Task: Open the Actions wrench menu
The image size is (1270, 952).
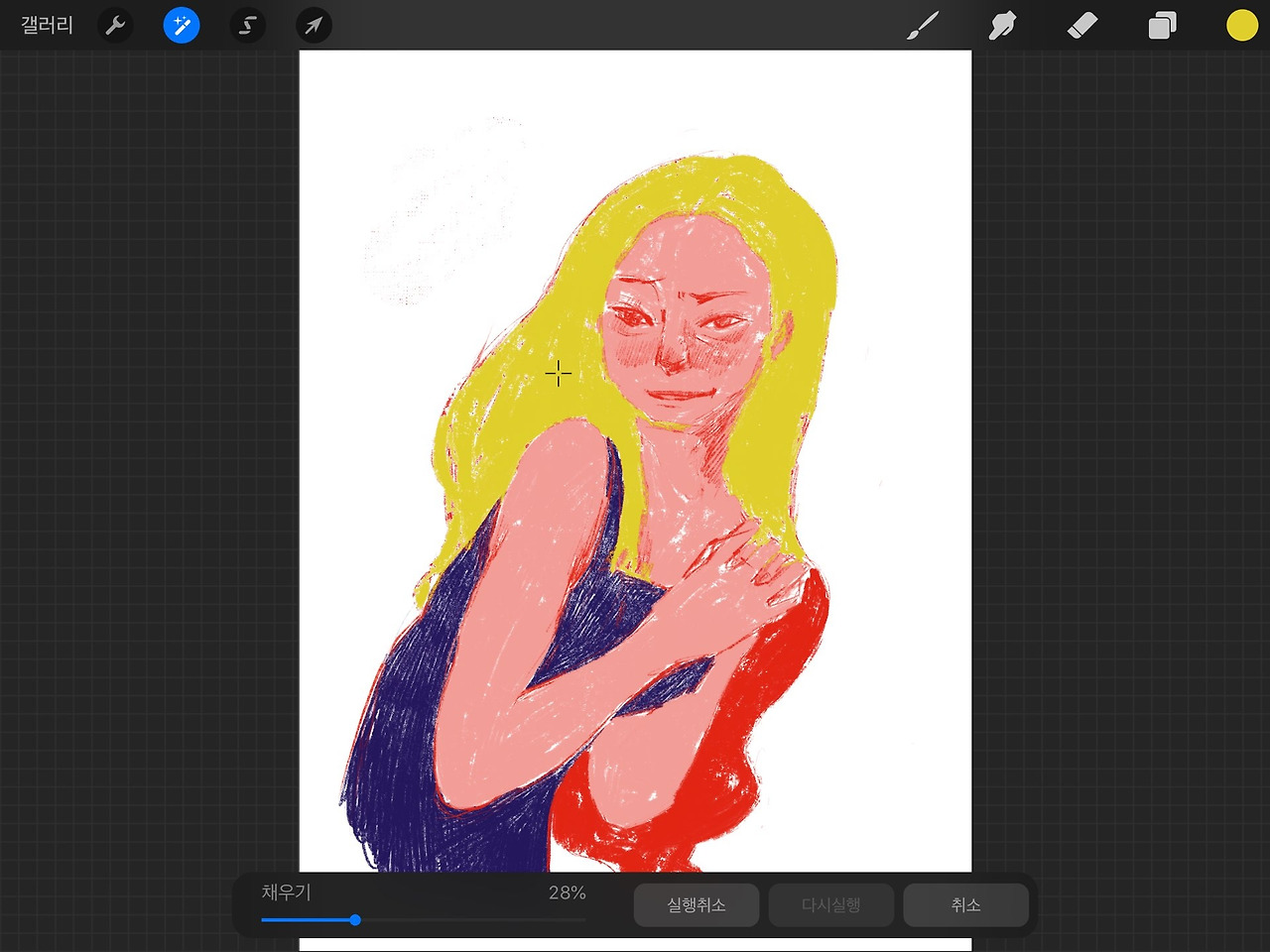Action: tap(115, 25)
